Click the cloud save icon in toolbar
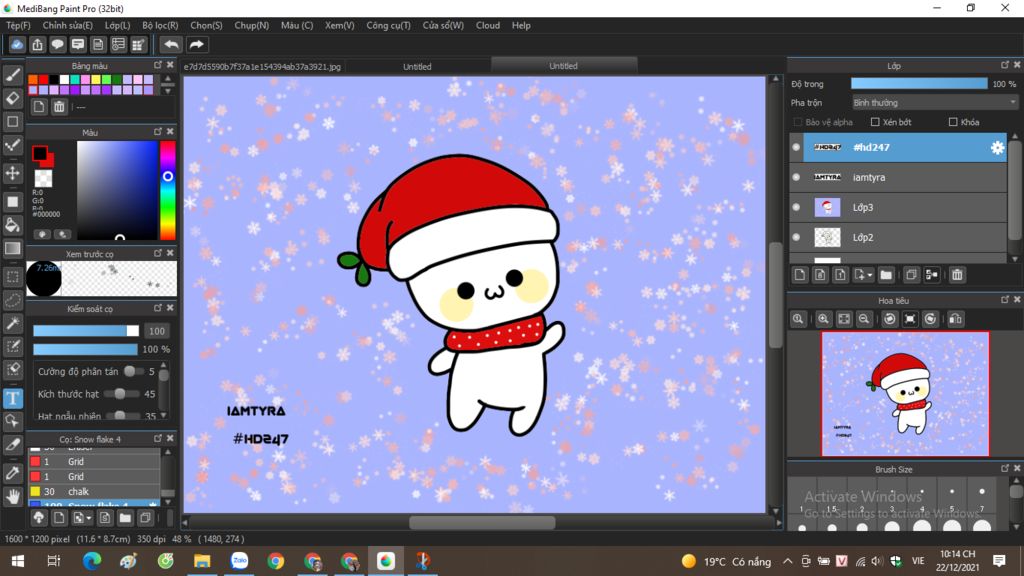This screenshot has width=1024, height=576. [x=17, y=44]
